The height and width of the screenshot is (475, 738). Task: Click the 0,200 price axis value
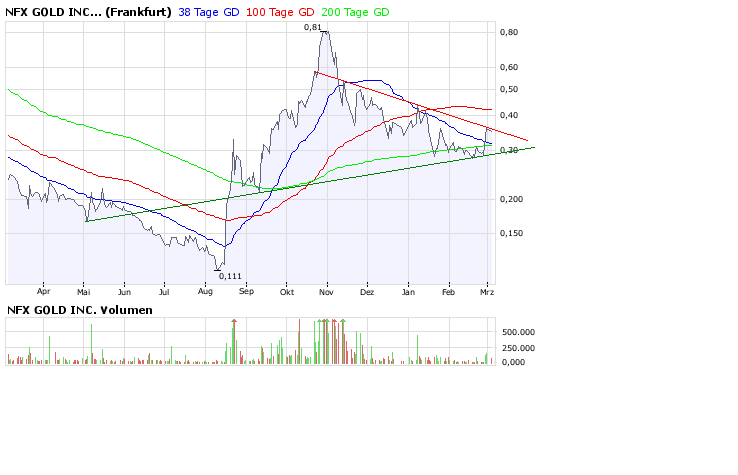[513, 199]
